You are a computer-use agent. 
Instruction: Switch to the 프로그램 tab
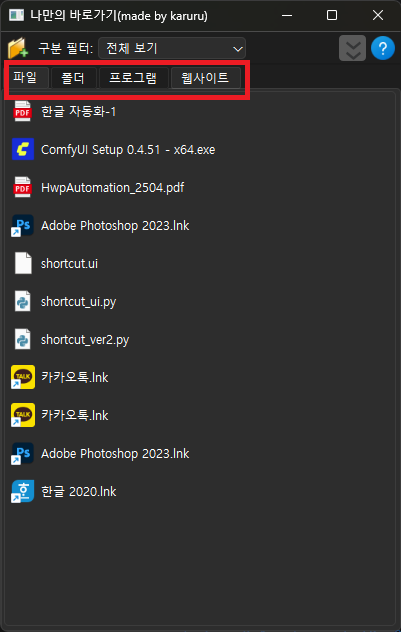[x=133, y=77]
